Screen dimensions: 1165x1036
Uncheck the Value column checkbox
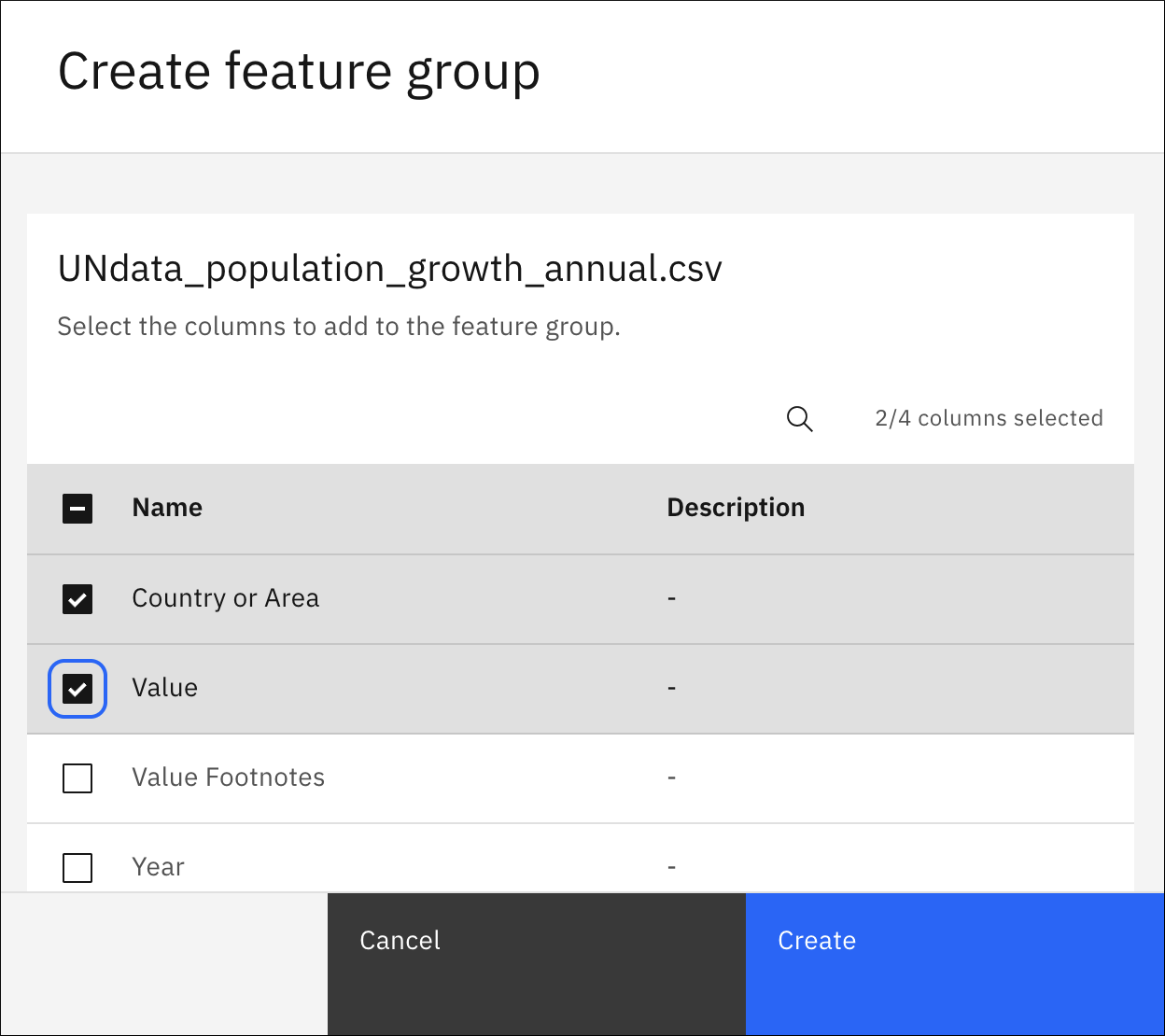click(x=77, y=689)
